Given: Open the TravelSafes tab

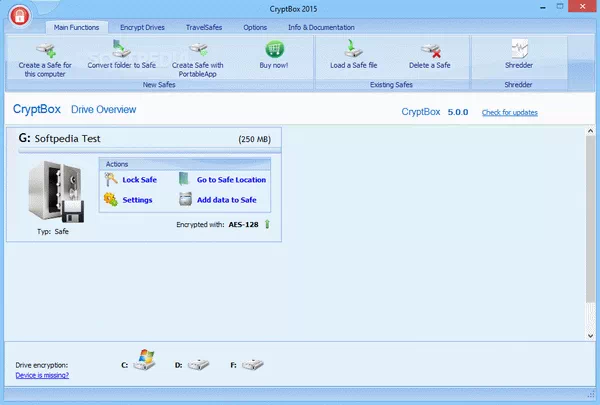Looking at the screenshot, I should (x=204, y=27).
